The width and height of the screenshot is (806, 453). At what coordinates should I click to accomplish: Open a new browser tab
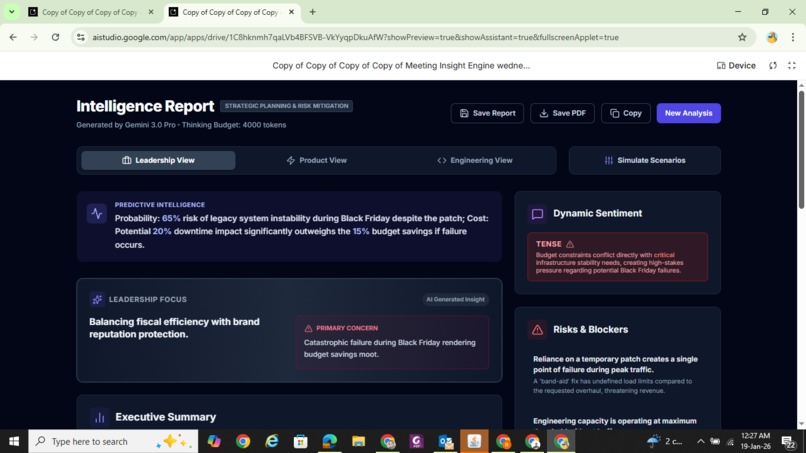(x=313, y=12)
